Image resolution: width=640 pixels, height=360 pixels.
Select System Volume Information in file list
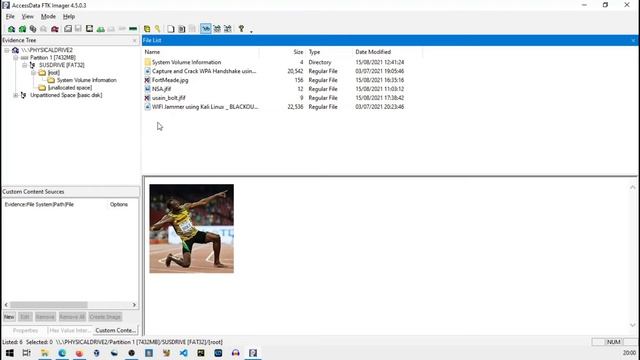[187, 62]
